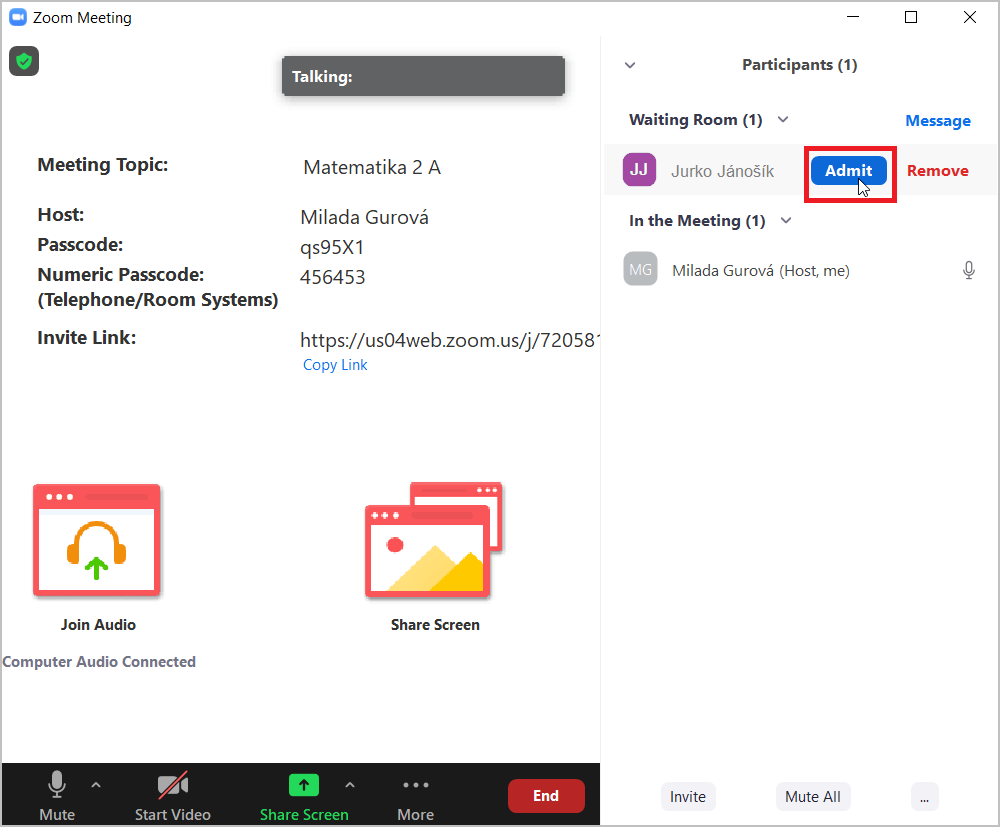This screenshot has width=1000, height=827.
Task: Remove Jurko Jánošík from waiting room
Action: [x=938, y=171]
